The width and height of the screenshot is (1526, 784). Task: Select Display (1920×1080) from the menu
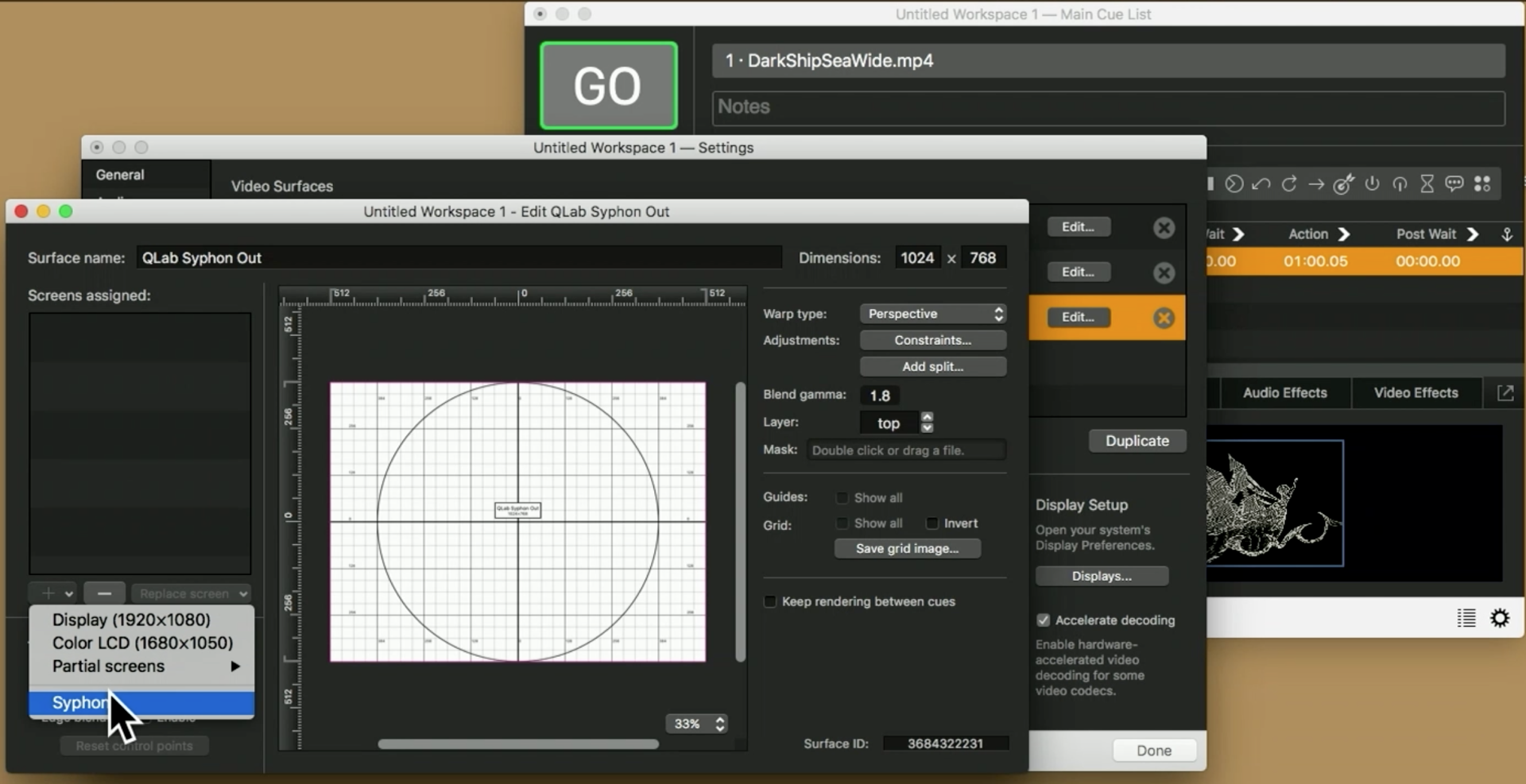pyautogui.click(x=141, y=620)
